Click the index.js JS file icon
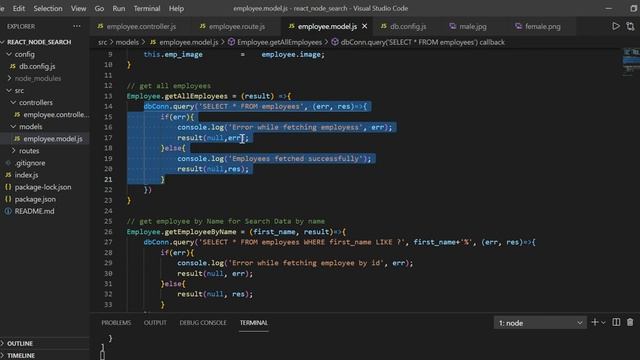Viewport: 640px width, 360px height. (x=8, y=175)
